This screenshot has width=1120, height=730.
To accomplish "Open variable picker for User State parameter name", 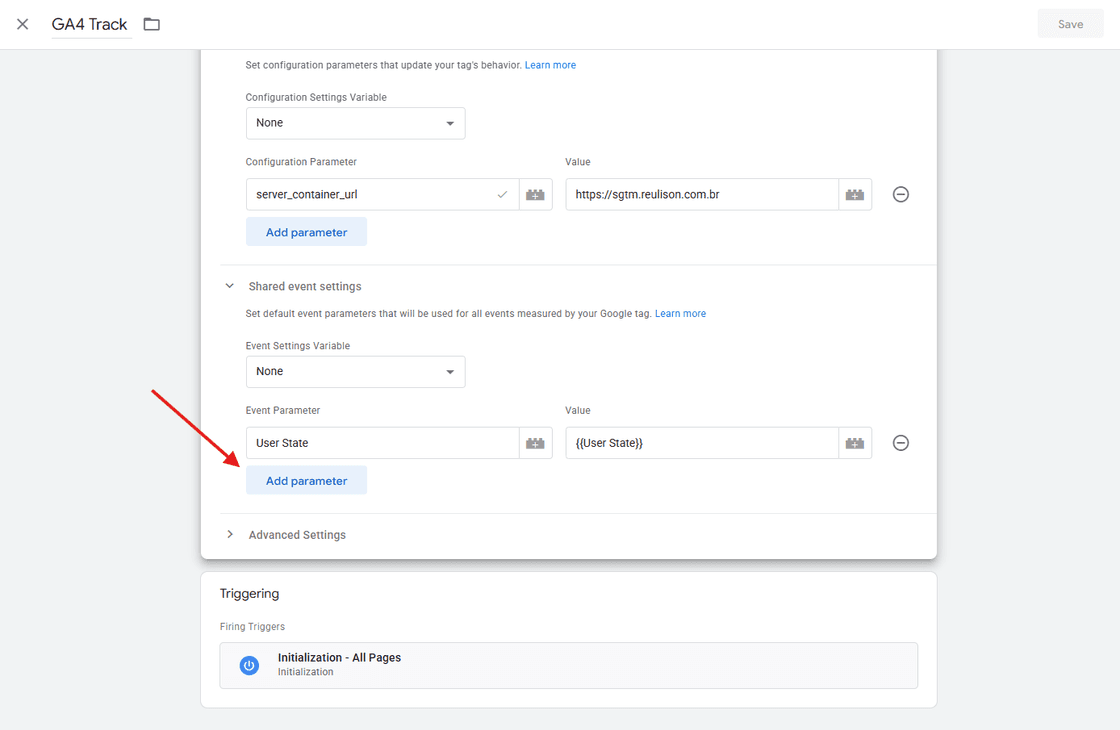I will pos(535,443).
